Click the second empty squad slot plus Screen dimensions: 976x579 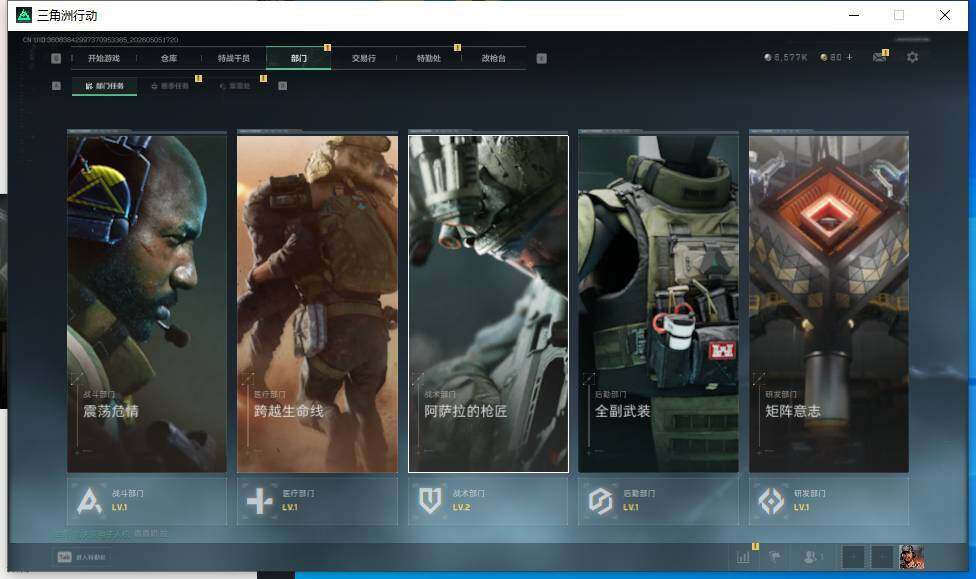tap(882, 557)
